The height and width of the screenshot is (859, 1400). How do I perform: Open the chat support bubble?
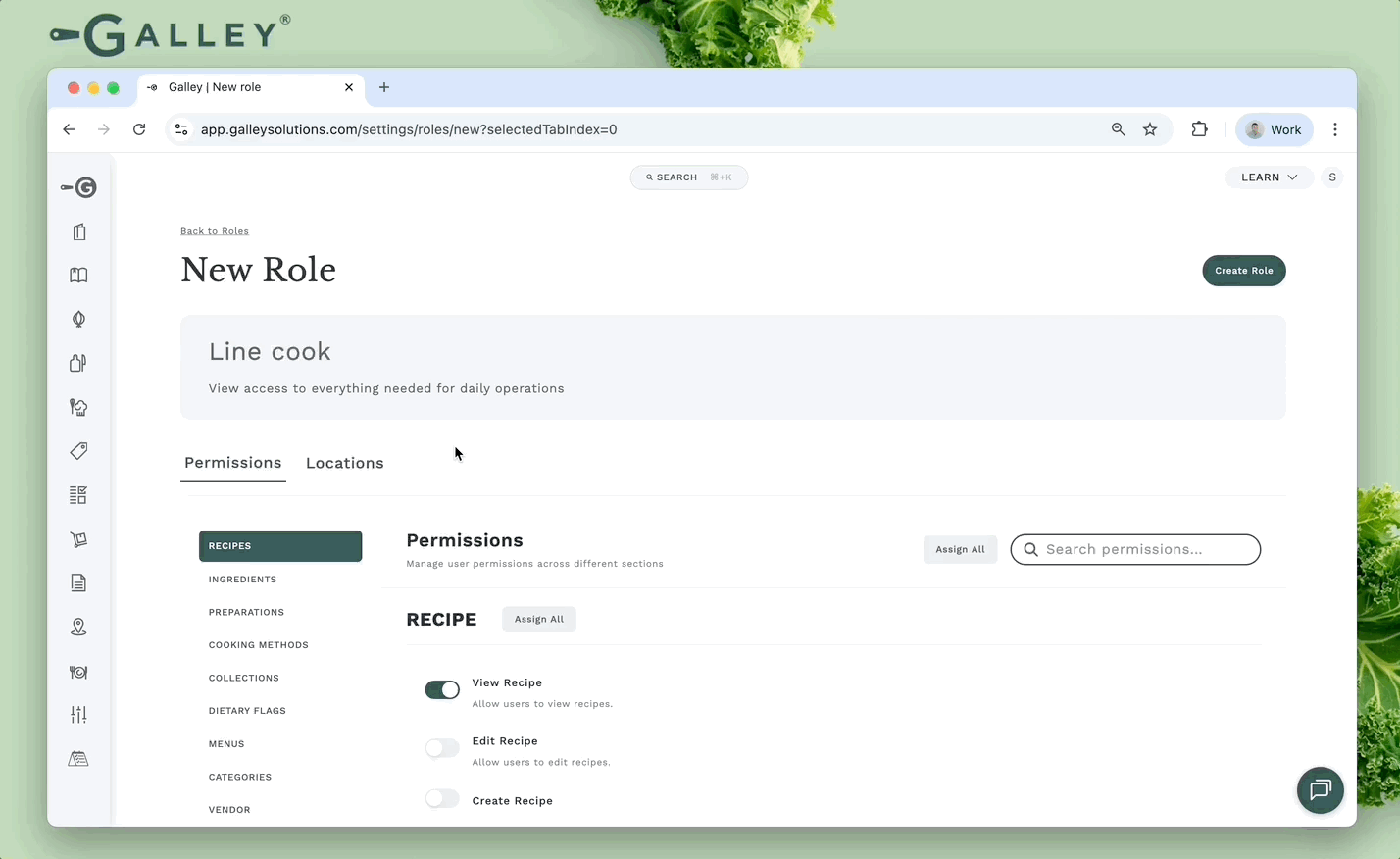[1321, 790]
